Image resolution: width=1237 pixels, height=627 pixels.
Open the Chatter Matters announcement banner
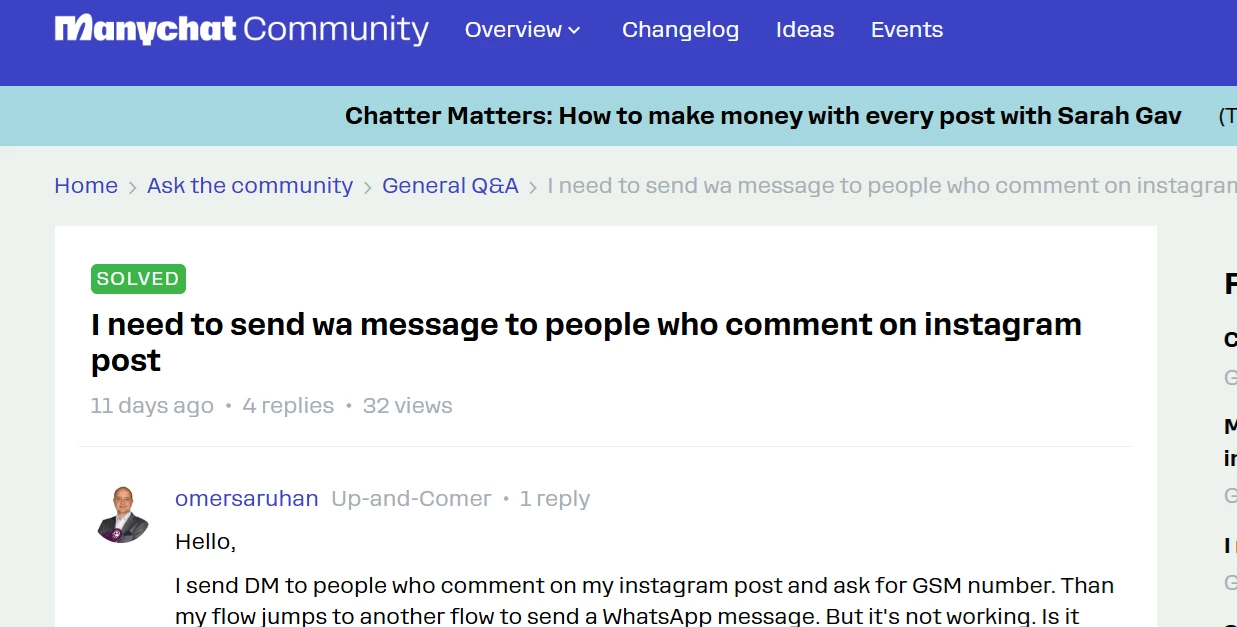coord(763,116)
